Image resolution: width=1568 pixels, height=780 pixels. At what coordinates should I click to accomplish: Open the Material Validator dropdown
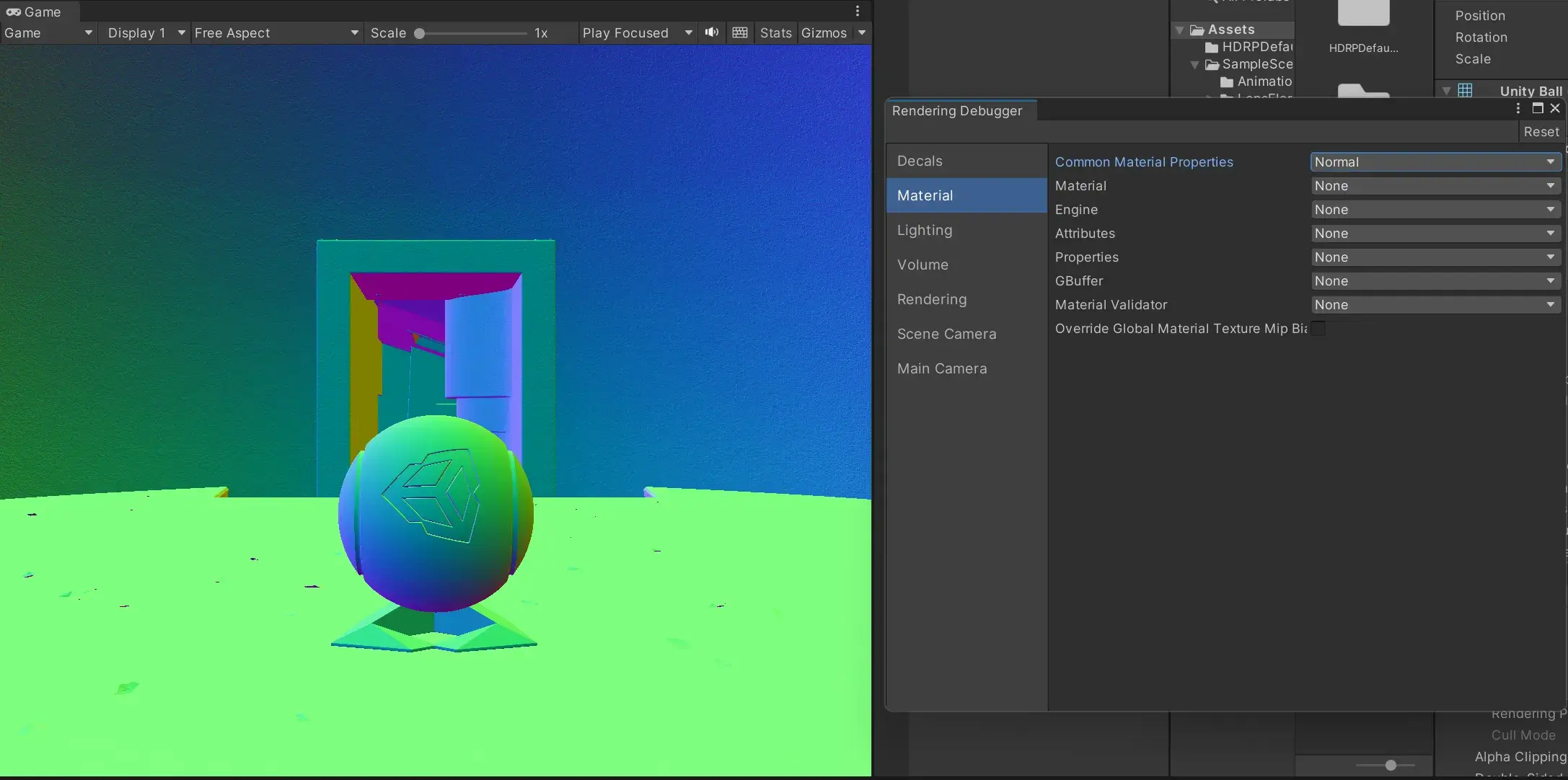(1435, 305)
